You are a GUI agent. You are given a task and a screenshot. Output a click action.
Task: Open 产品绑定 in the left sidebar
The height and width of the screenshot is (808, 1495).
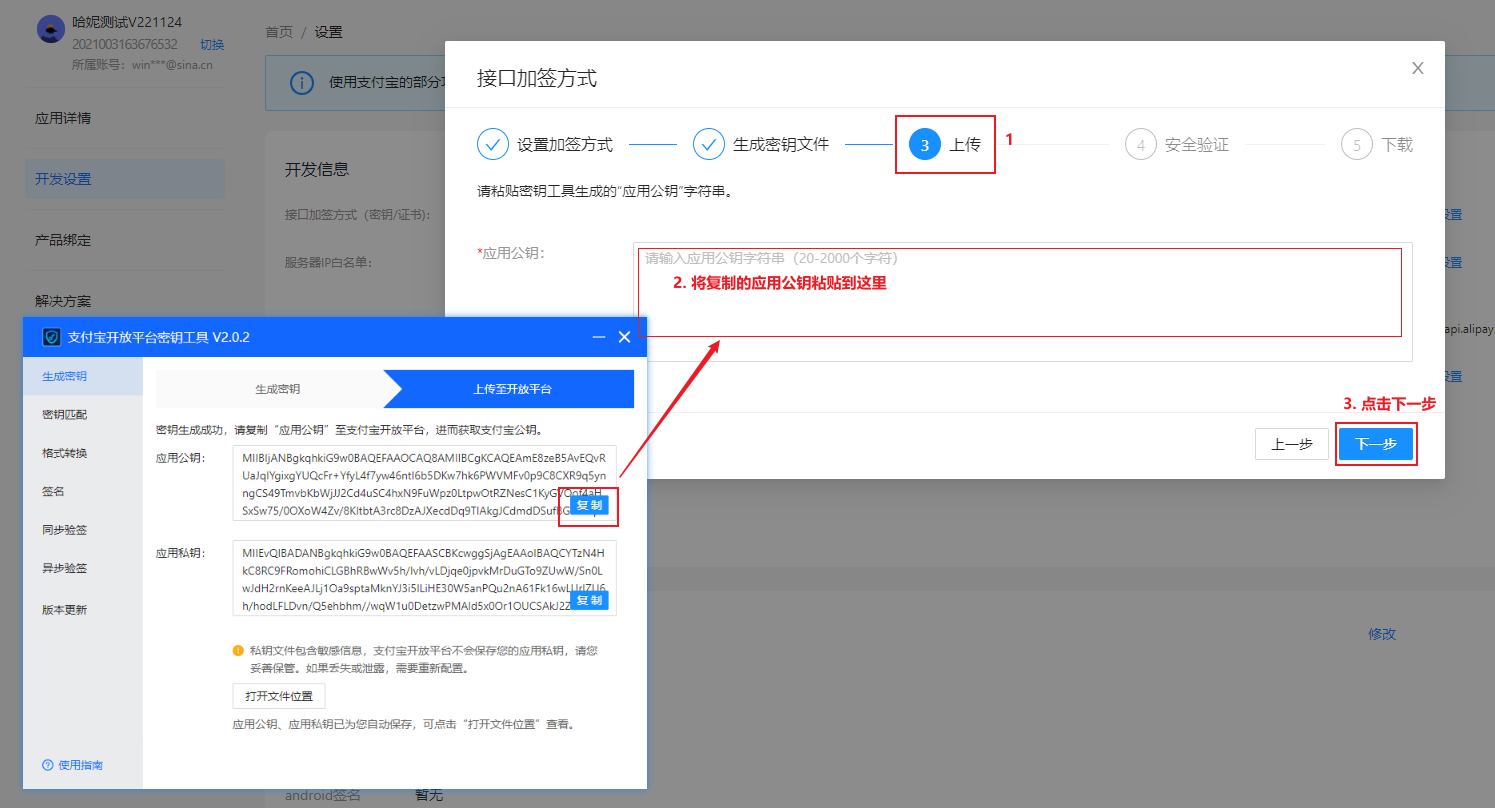pos(63,240)
